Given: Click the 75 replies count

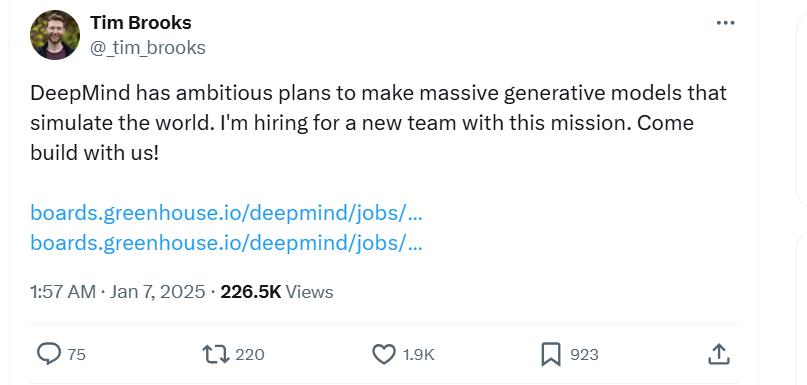Looking at the screenshot, I should (x=77, y=355).
